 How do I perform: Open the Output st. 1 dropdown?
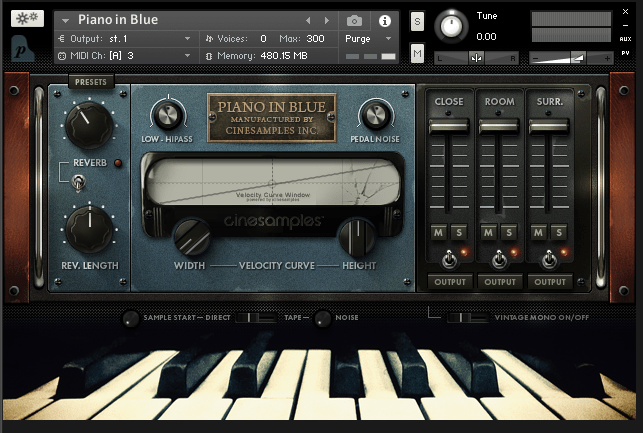tap(125, 38)
